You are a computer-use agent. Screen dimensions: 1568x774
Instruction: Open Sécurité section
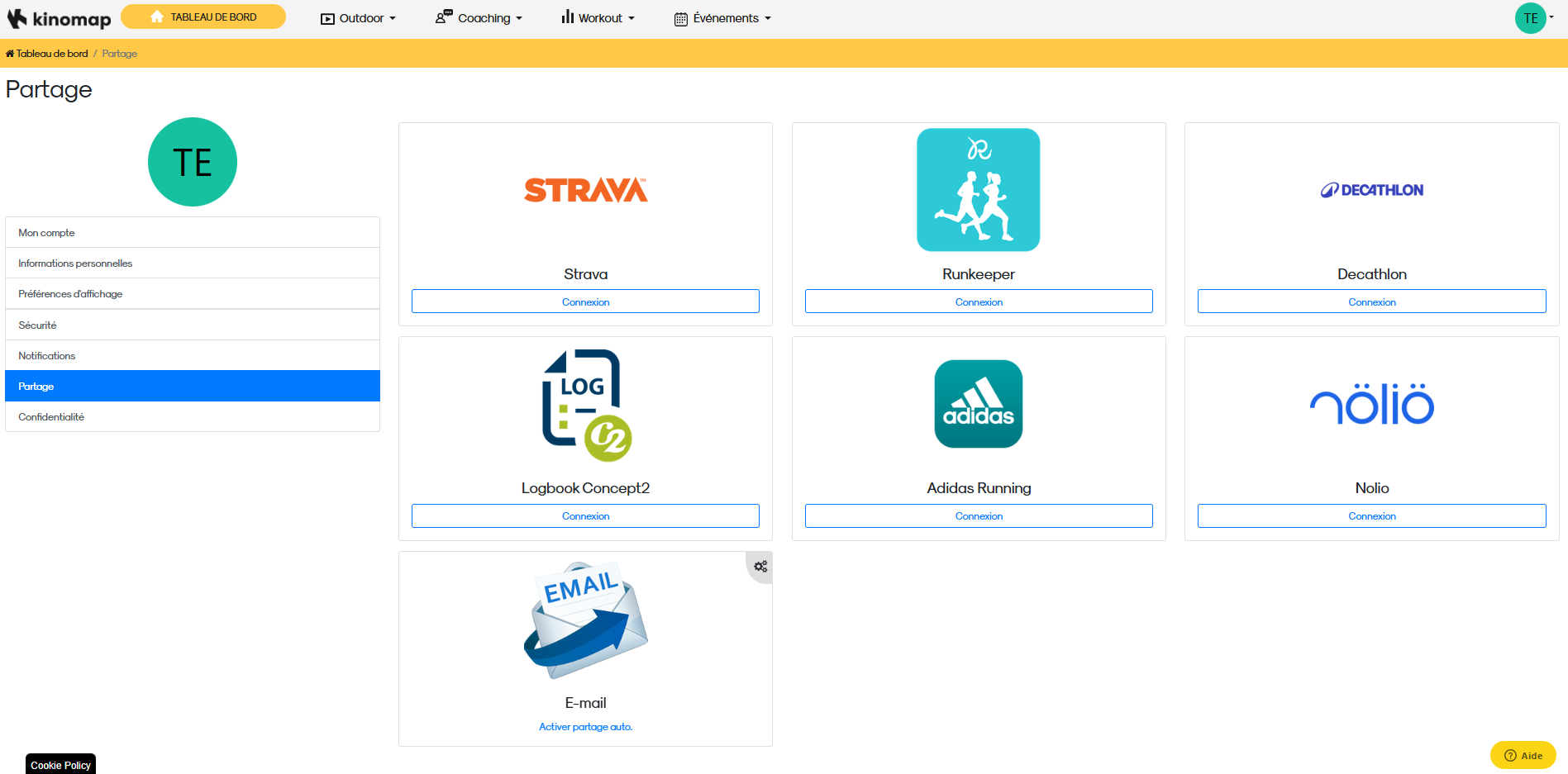[193, 325]
